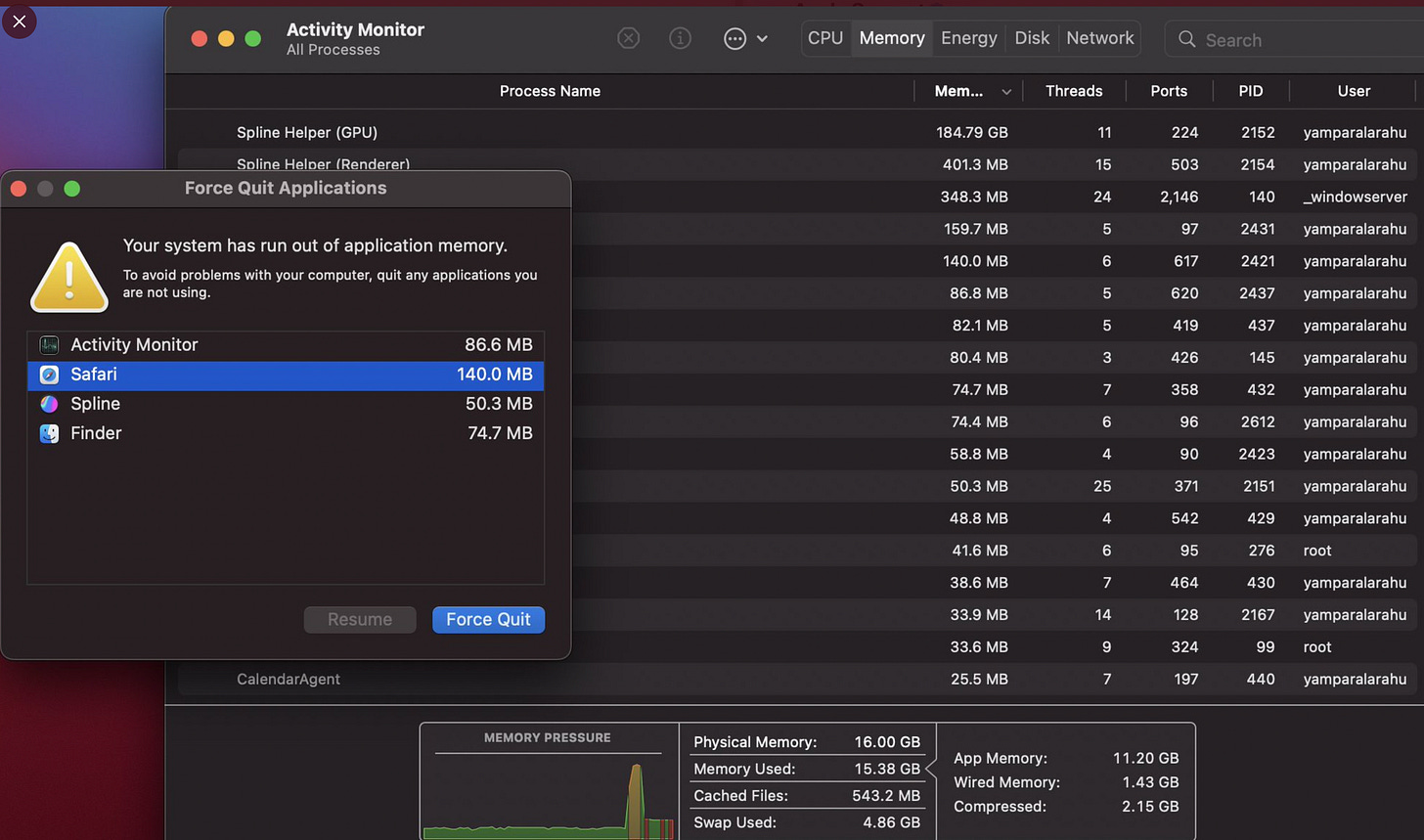Click the Spline app icon in list

[49, 404]
